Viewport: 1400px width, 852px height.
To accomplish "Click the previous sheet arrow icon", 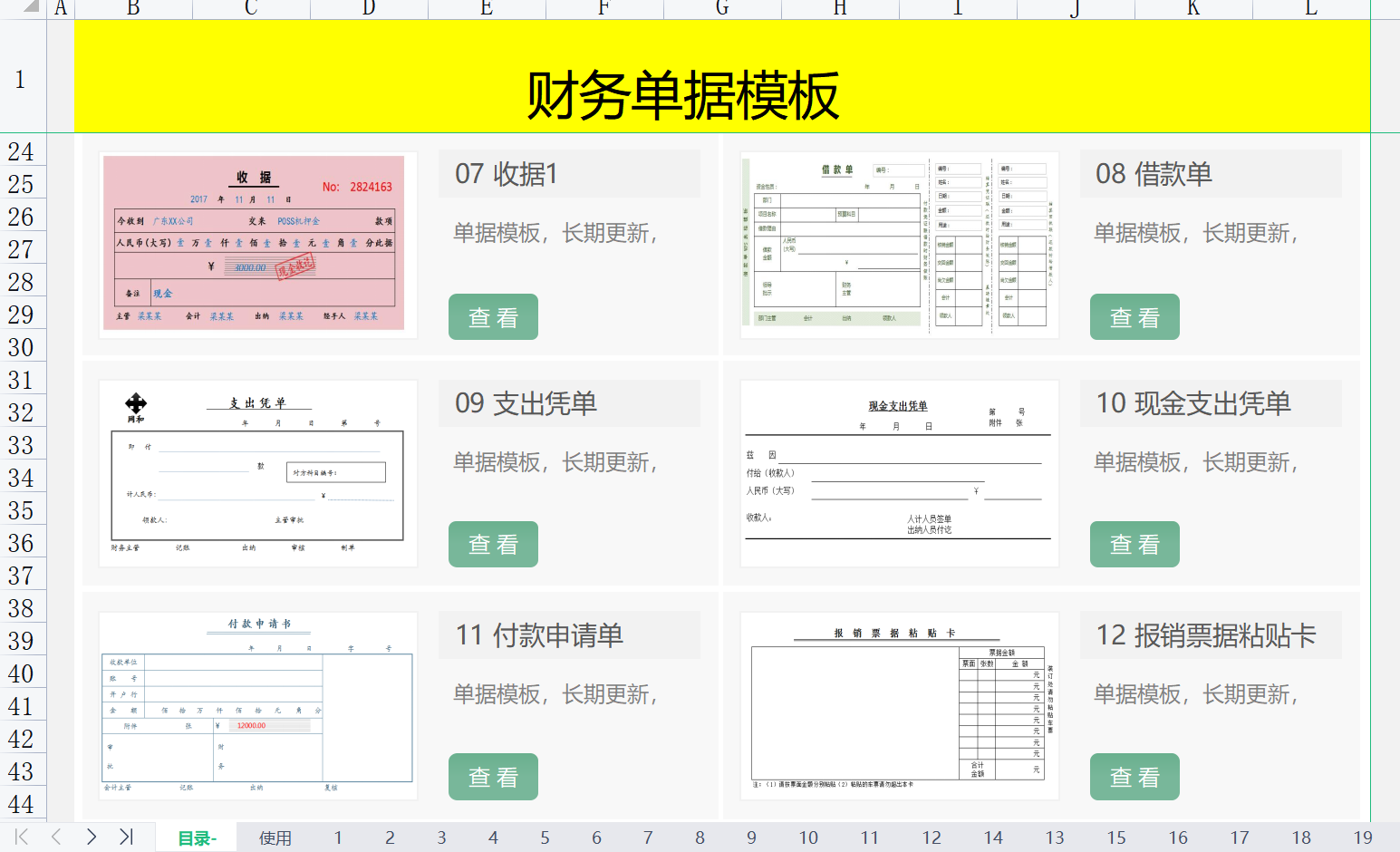I will (57, 837).
